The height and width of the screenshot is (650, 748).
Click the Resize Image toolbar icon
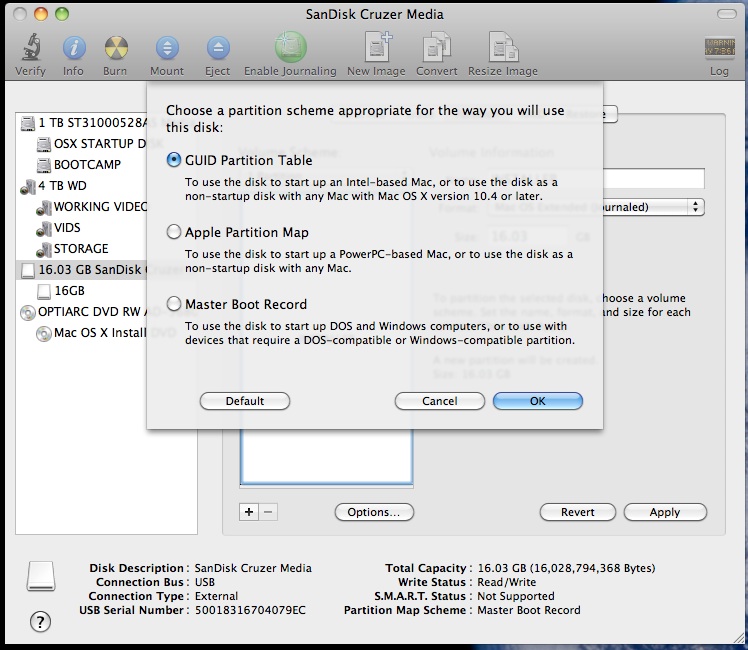click(503, 47)
